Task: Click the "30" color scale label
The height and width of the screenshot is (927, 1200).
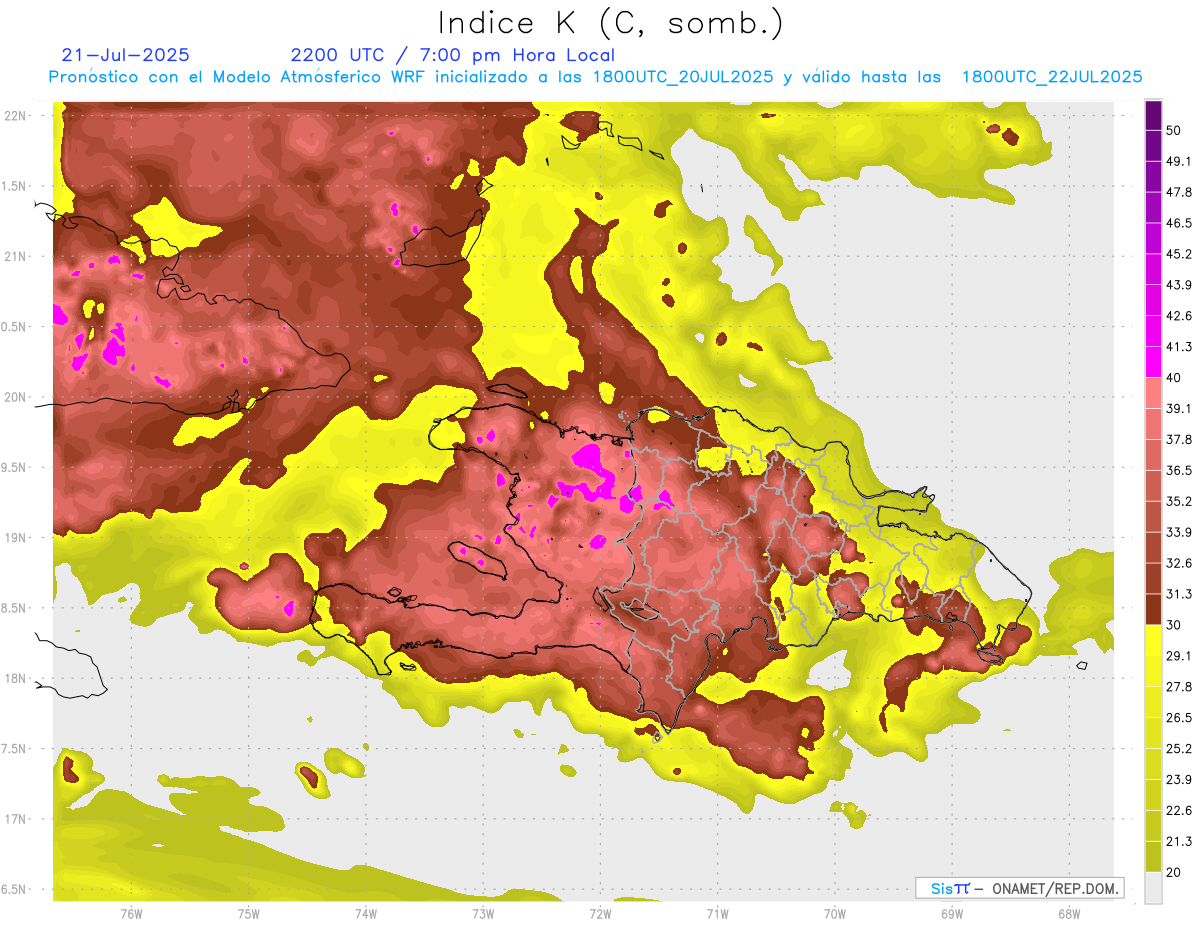Action: (x=1174, y=625)
